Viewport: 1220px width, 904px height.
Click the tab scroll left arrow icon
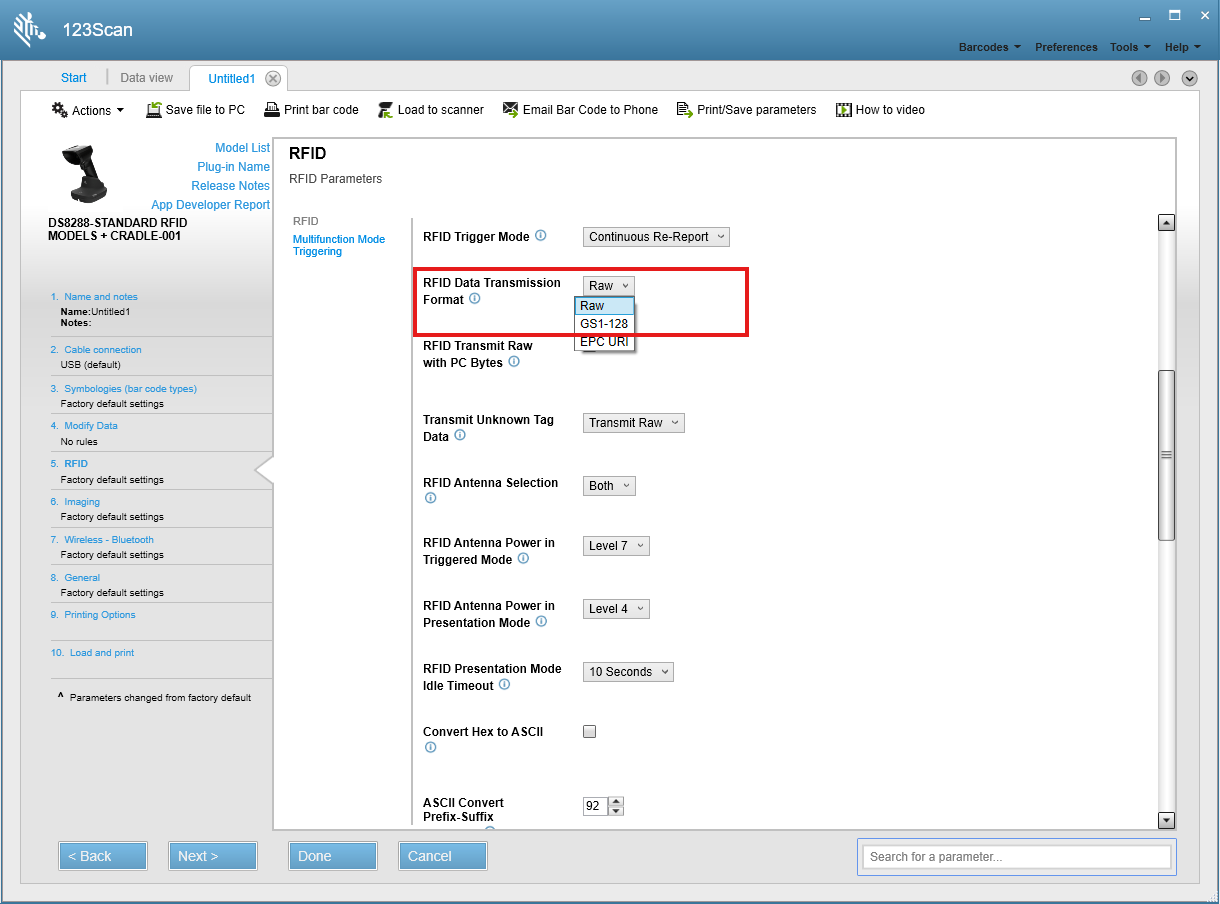[x=1139, y=78]
